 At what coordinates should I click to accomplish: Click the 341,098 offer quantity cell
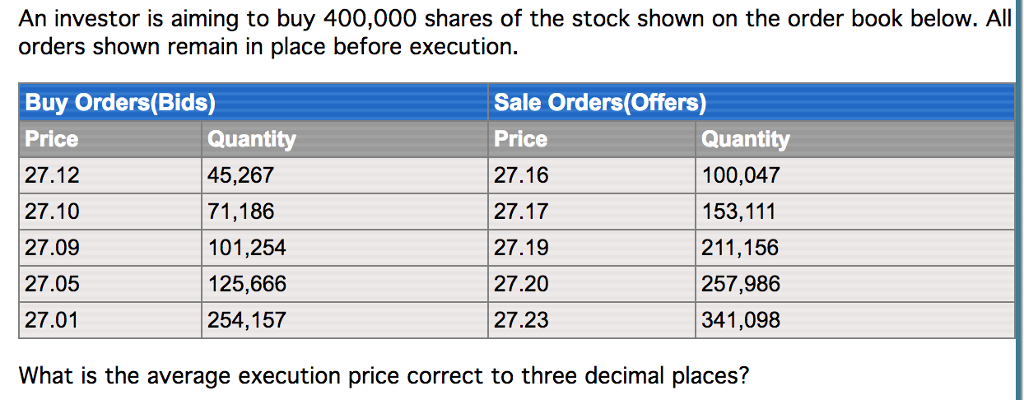pyautogui.click(x=855, y=320)
